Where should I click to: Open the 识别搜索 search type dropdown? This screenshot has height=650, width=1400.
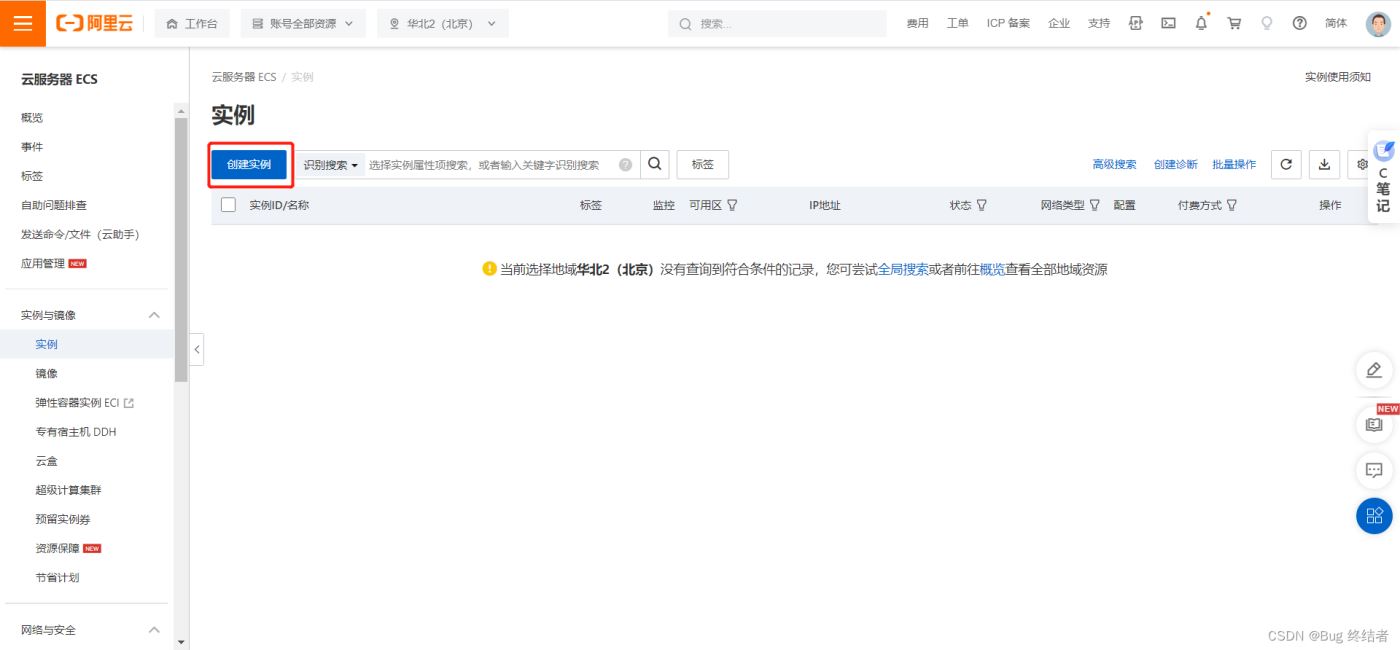330,165
